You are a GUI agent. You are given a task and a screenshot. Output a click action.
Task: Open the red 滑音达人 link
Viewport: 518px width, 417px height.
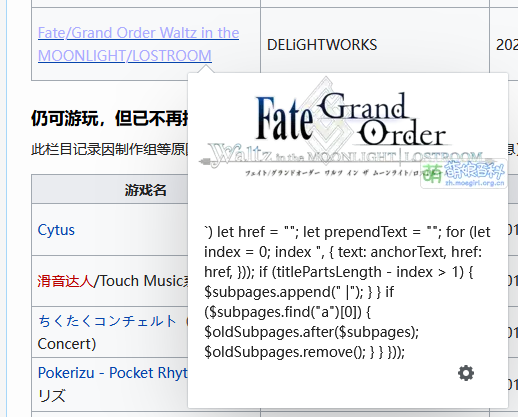pyautogui.click(x=66, y=281)
